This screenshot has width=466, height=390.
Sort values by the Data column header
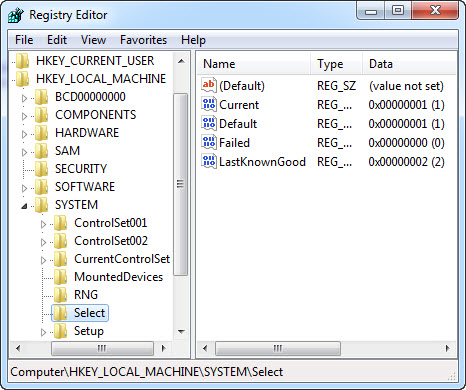[409, 64]
